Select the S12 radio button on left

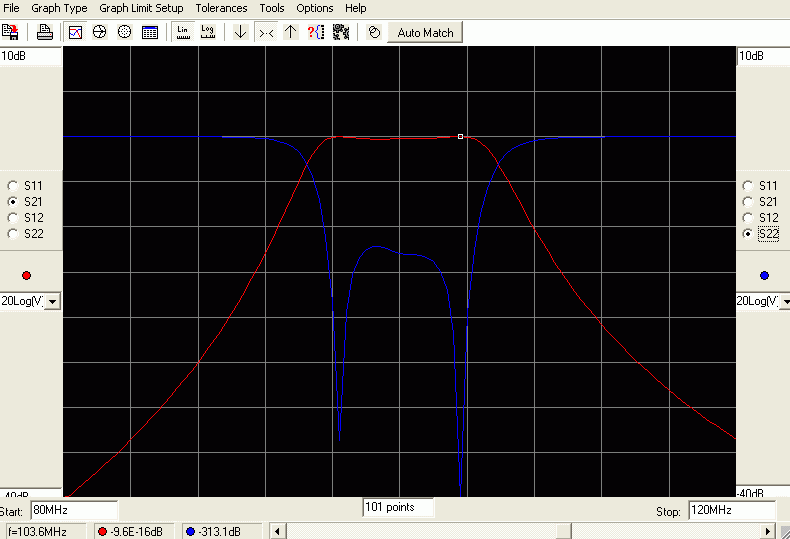(13, 218)
